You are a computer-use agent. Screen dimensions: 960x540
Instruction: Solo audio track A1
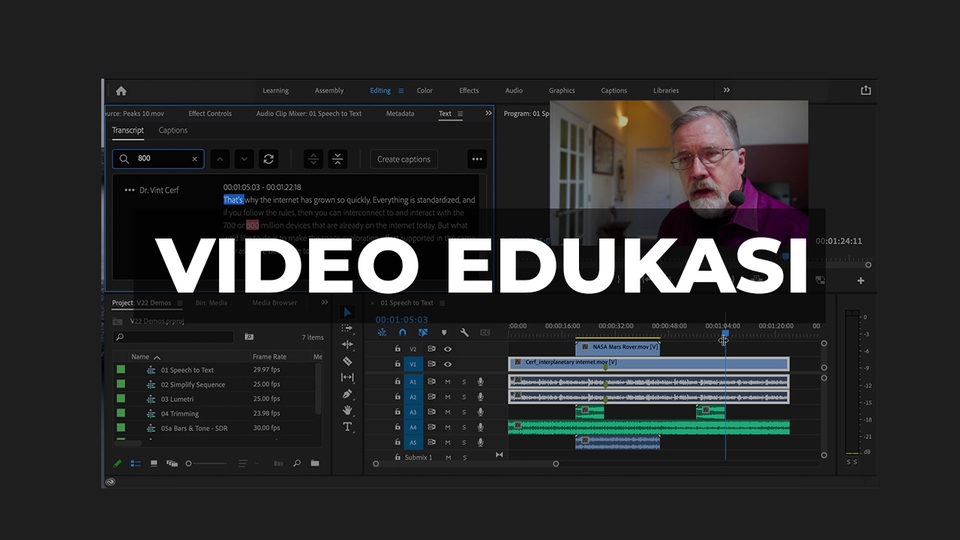(x=464, y=381)
